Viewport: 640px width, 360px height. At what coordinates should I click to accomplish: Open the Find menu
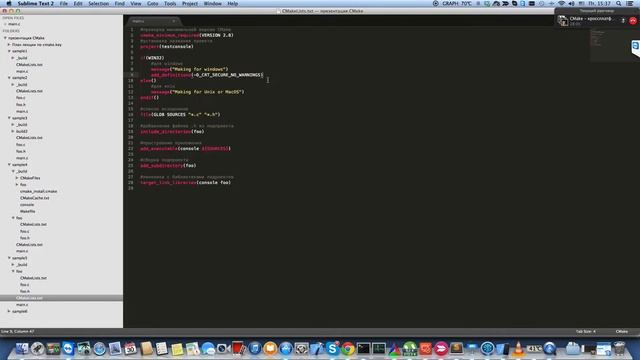click(x=120, y=3)
